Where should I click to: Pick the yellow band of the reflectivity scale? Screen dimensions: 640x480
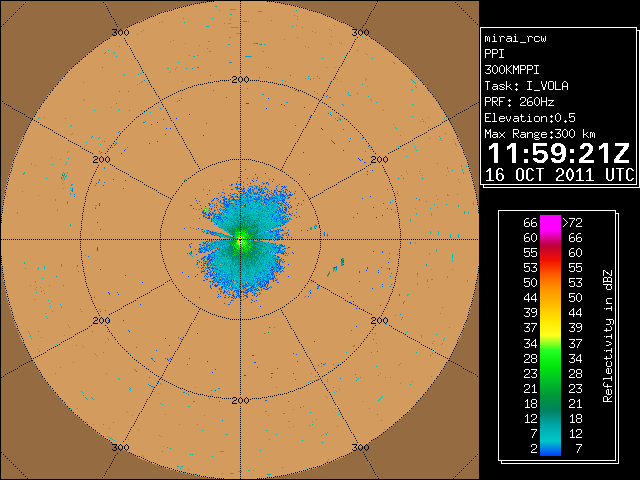click(x=550, y=327)
